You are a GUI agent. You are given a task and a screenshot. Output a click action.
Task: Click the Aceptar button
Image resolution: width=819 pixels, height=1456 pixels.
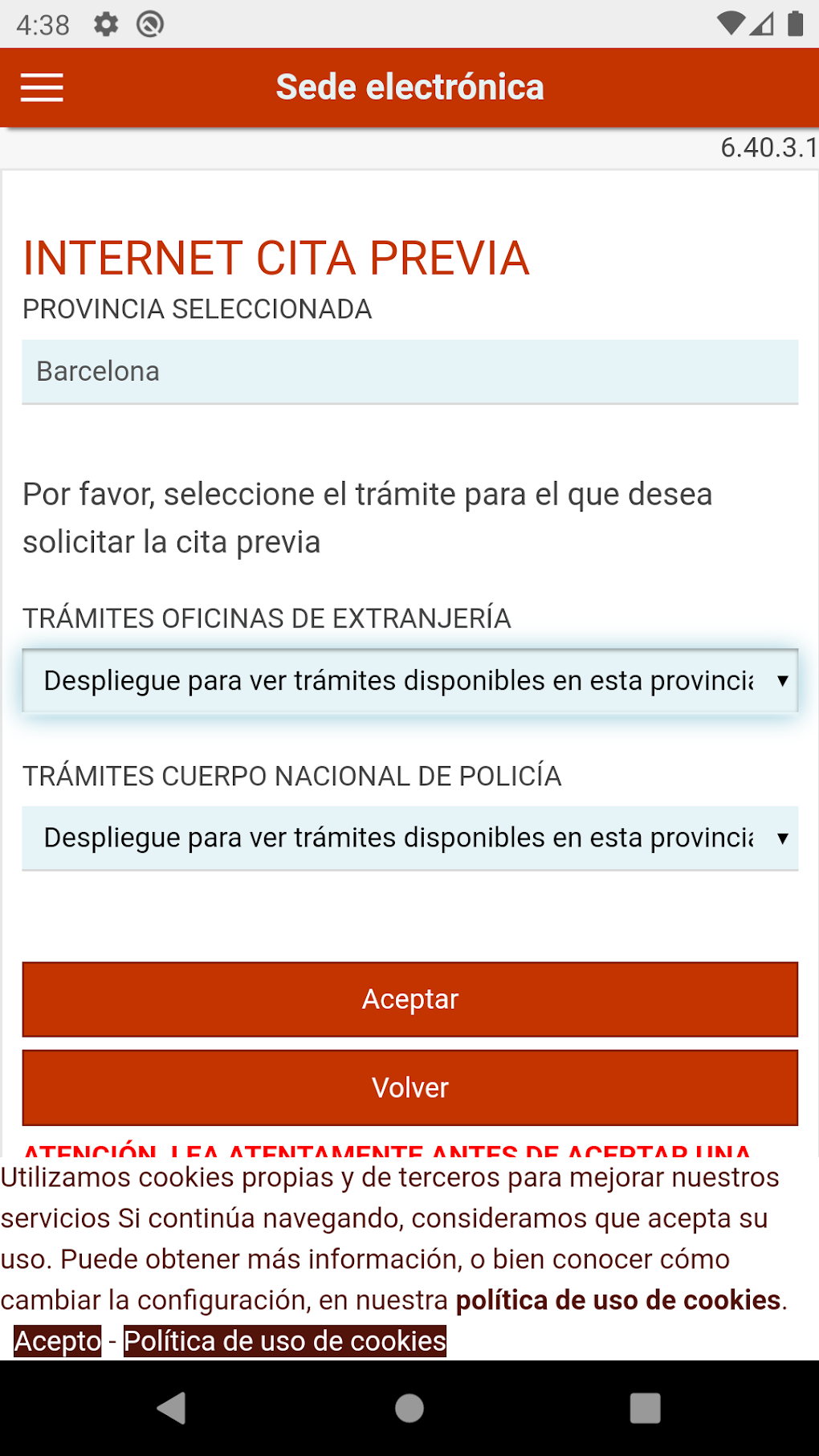point(409,999)
